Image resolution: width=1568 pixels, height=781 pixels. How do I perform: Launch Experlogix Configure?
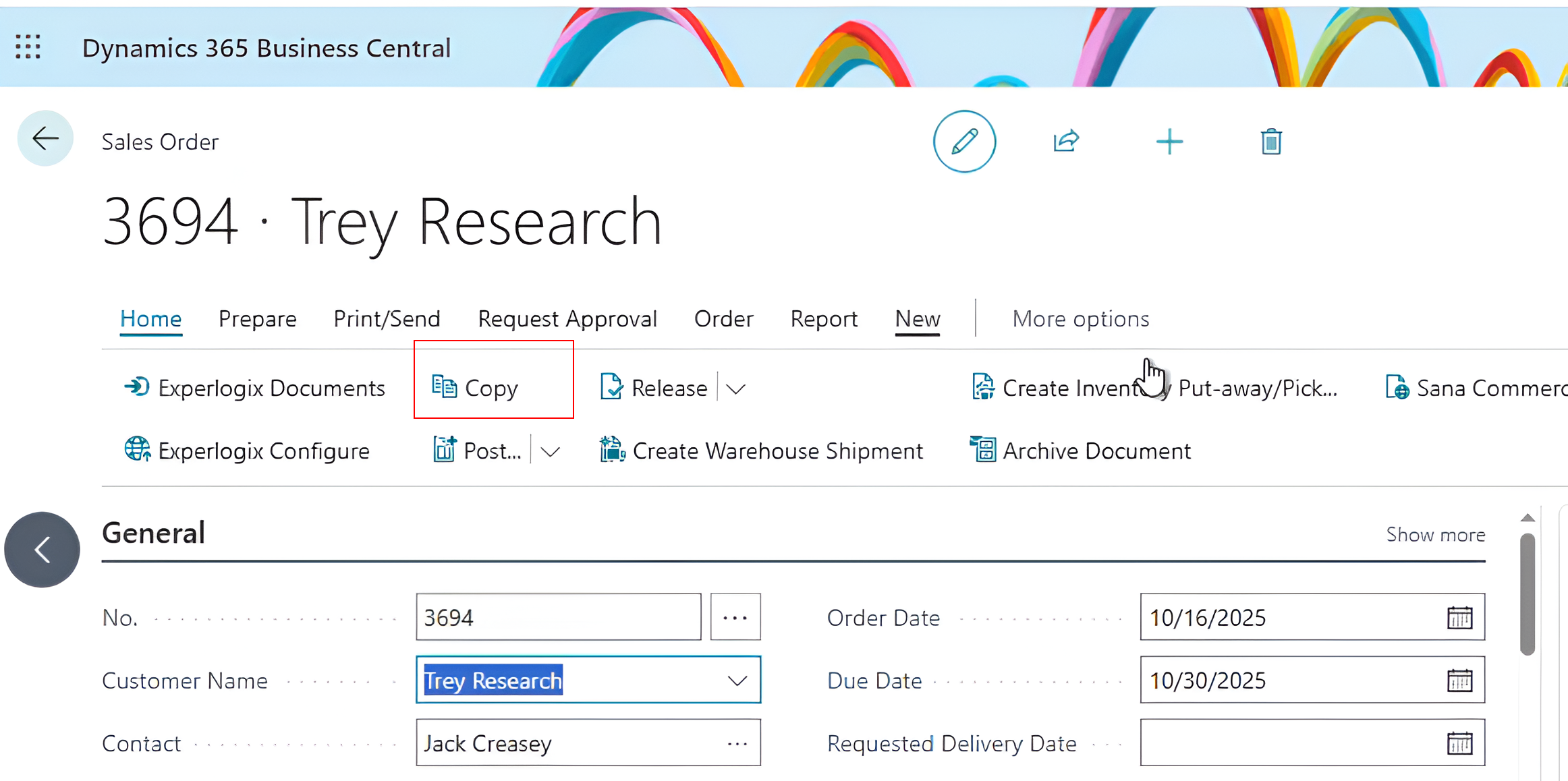pyautogui.click(x=247, y=451)
